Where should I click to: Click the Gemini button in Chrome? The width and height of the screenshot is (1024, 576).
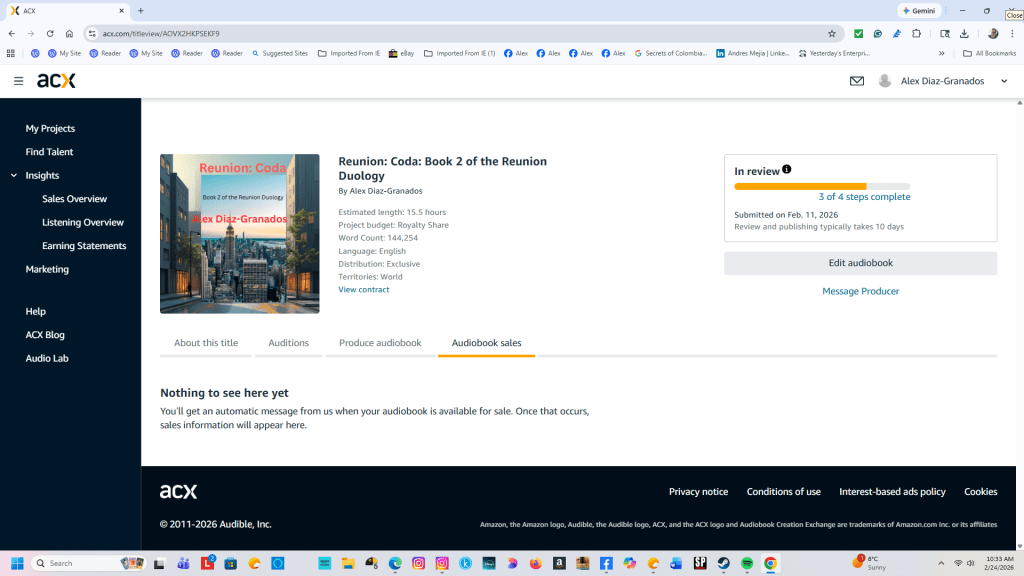[917, 10]
